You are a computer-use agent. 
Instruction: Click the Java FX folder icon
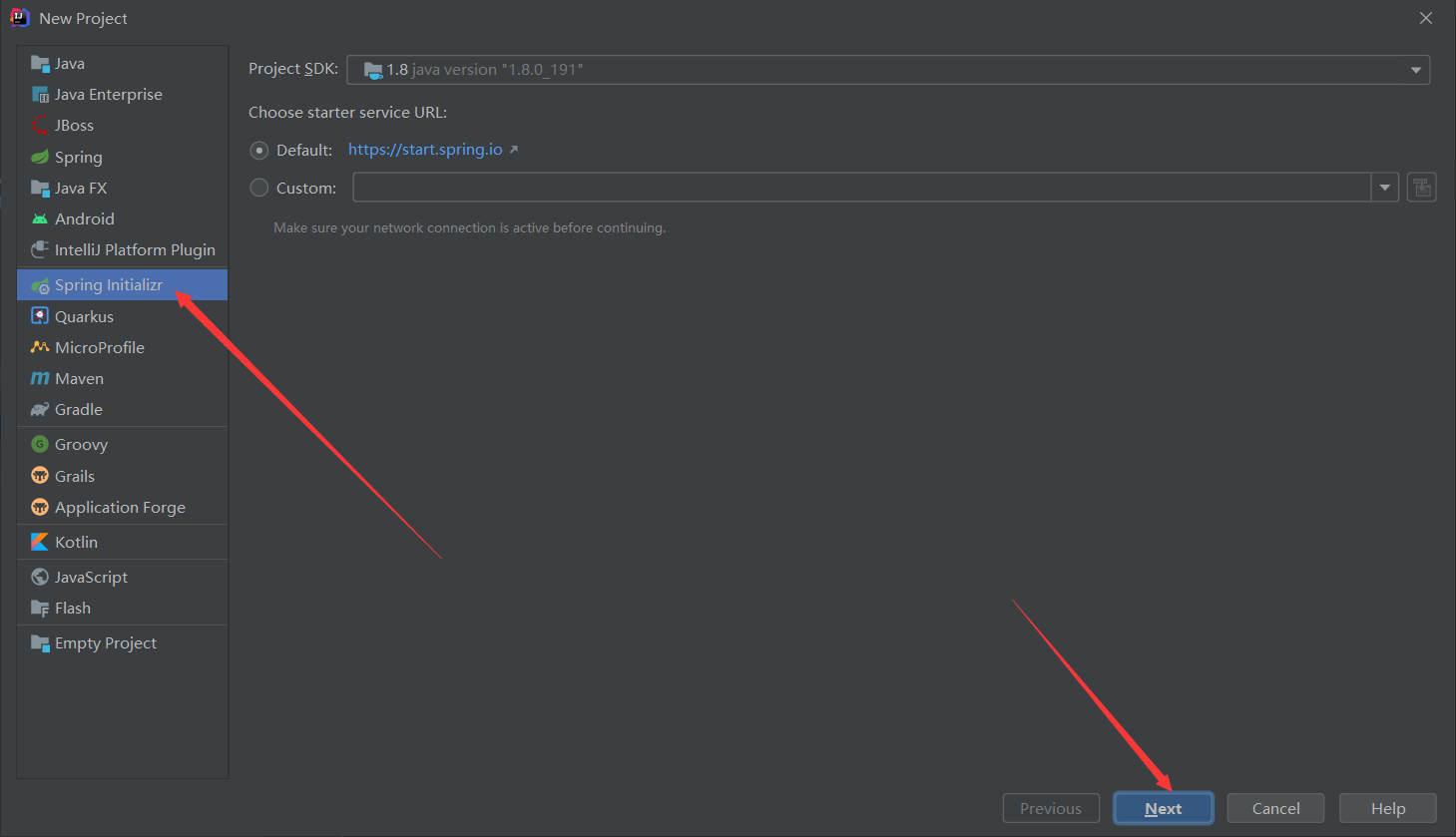click(40, 189)
